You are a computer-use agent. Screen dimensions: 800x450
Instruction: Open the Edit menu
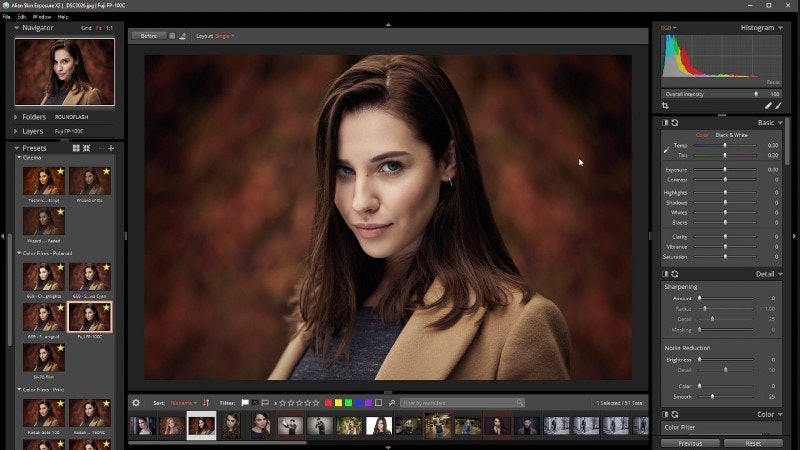(x=21, y=16)
